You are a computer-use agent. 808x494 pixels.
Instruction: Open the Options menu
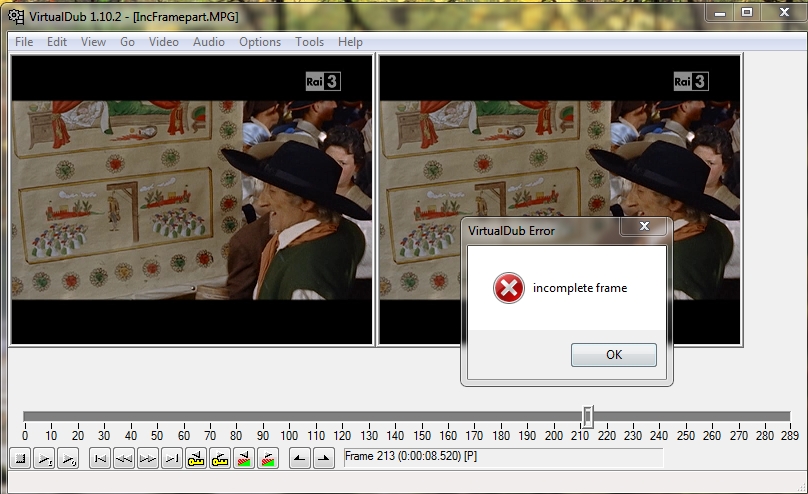(x=260, y=42)
